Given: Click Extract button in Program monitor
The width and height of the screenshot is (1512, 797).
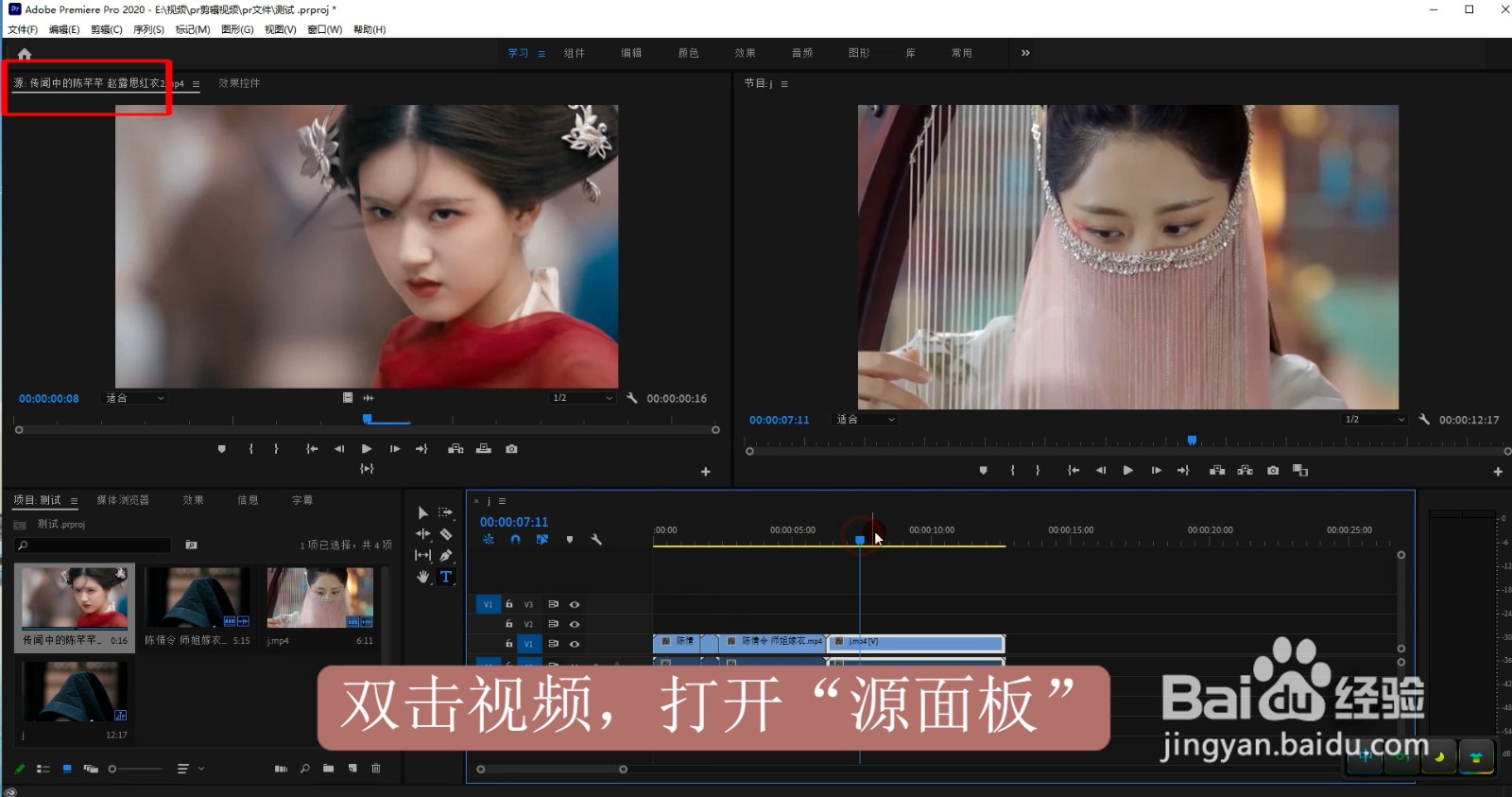Looking at the screenshot, I should pyautogui.click(x=1246, y=470).
